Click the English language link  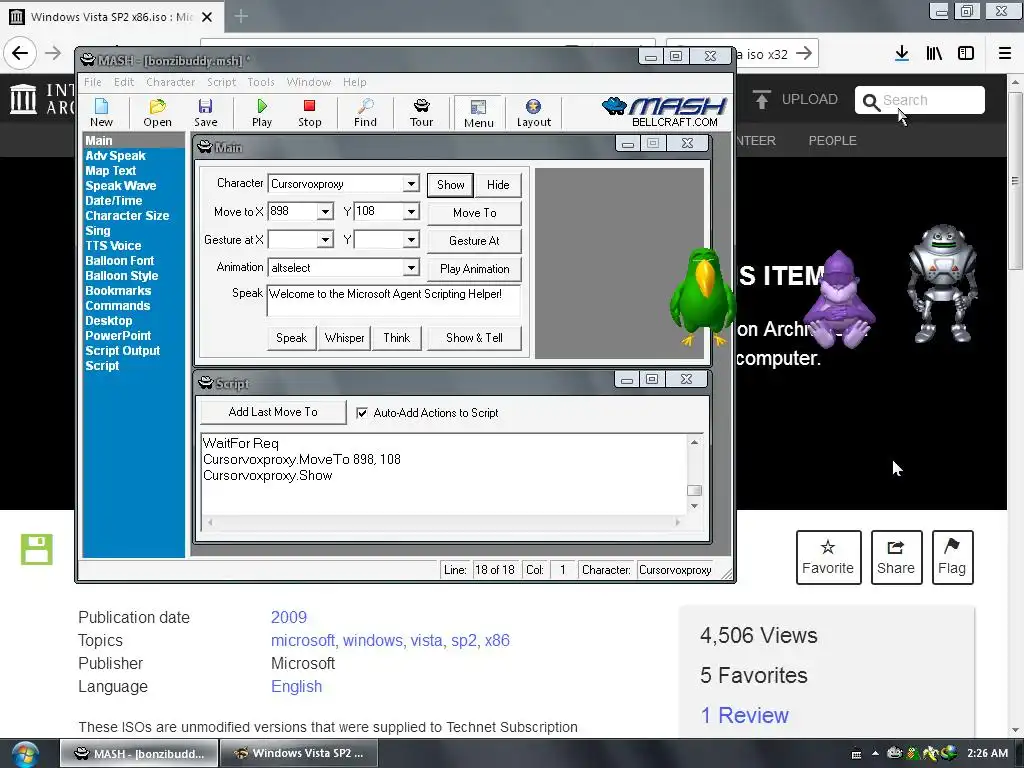coord(296,686)
